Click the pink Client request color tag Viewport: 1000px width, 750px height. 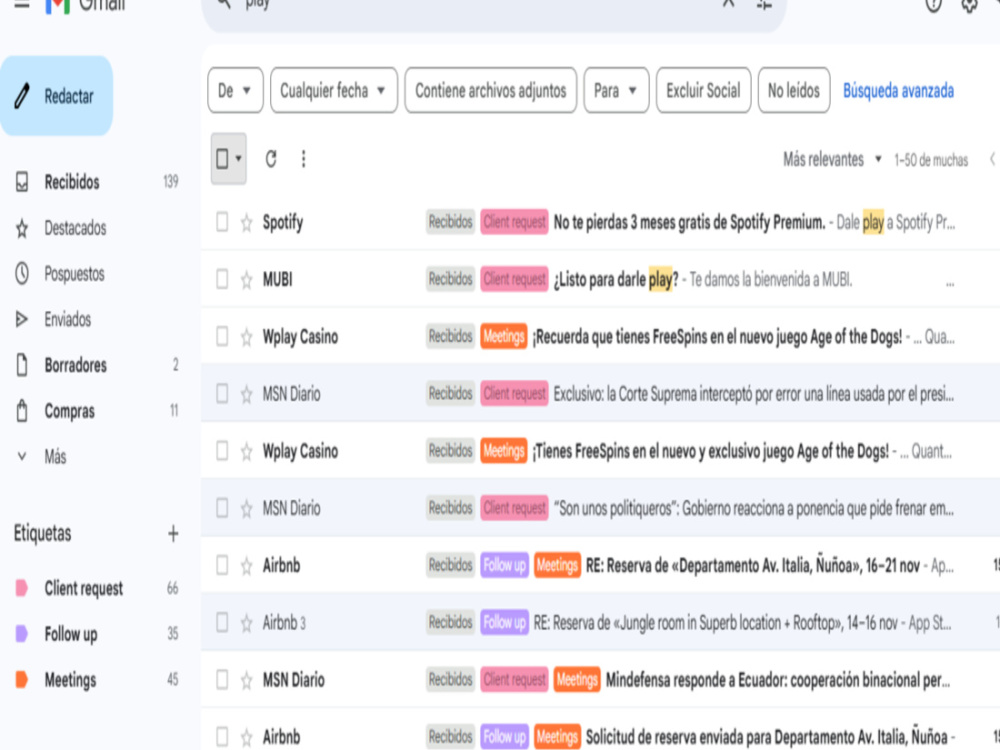click(22, 588)
